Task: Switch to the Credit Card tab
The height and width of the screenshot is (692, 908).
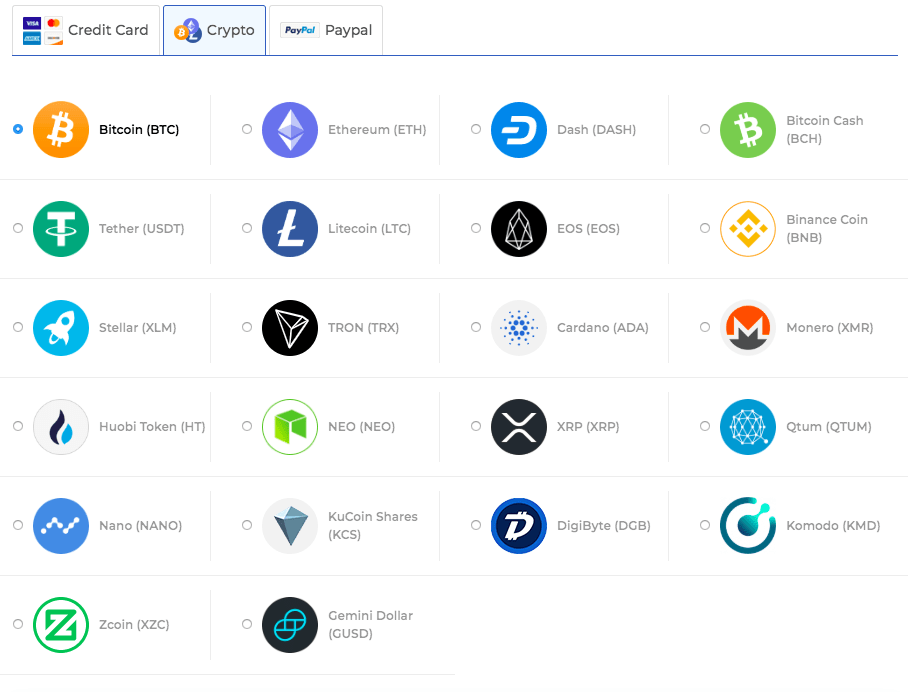Action: (x=86, y=30)
